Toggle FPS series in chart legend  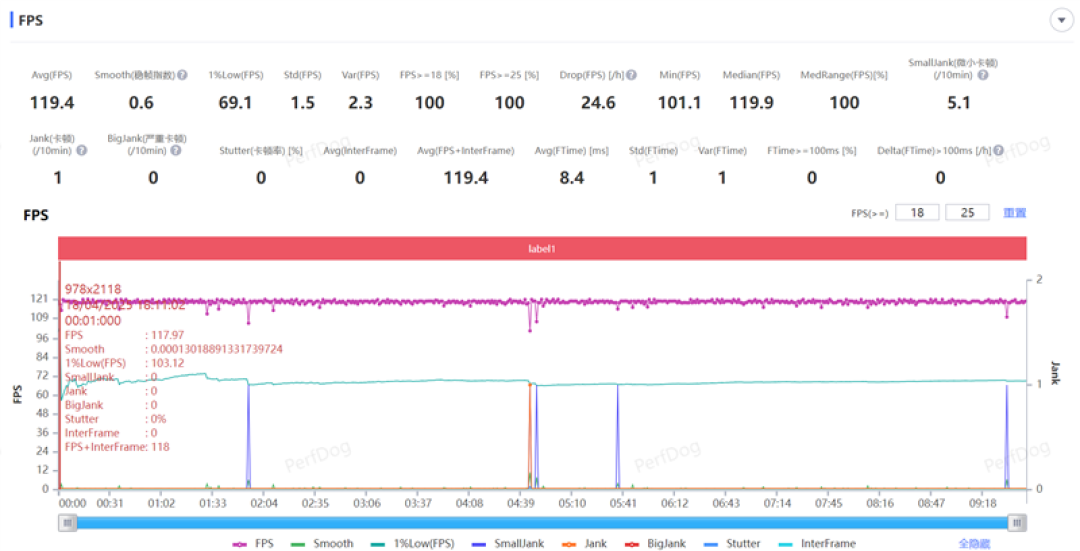coord(253,543)
